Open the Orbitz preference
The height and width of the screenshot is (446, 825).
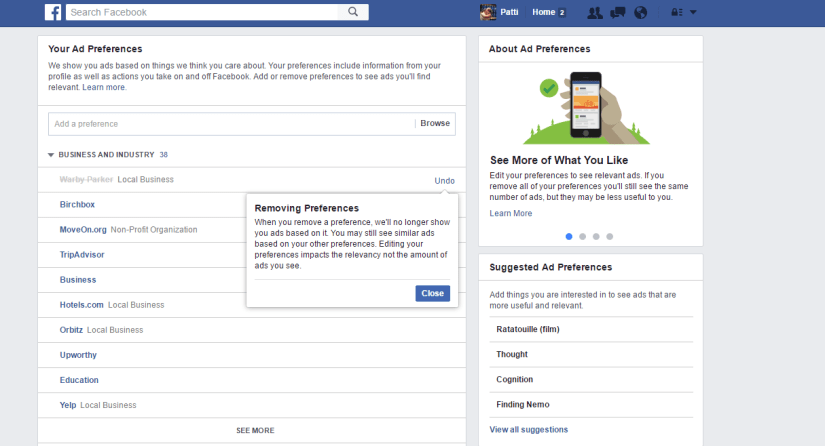71,330
